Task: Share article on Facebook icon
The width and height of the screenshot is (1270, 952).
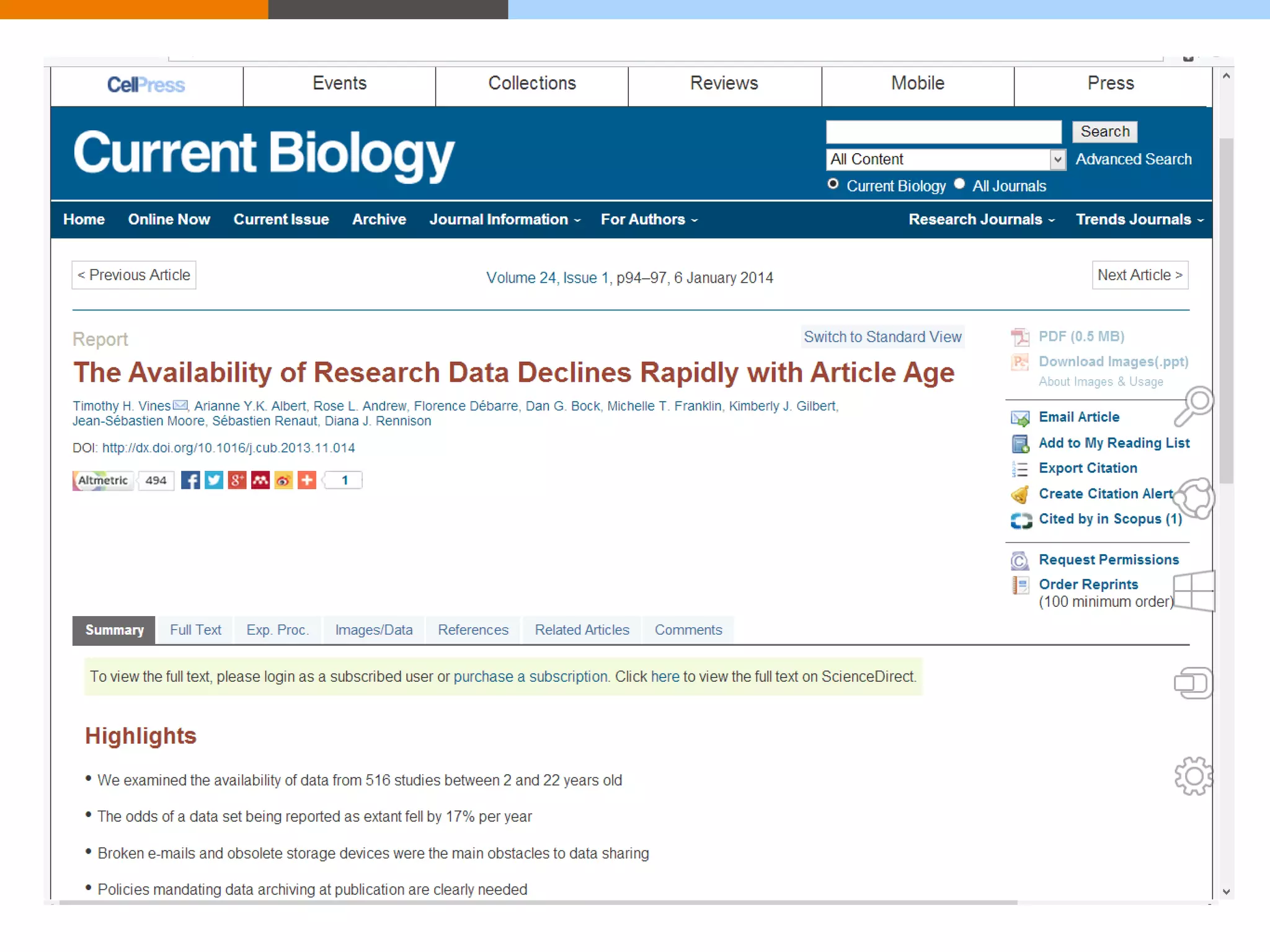Action: [x=190, y=480]
